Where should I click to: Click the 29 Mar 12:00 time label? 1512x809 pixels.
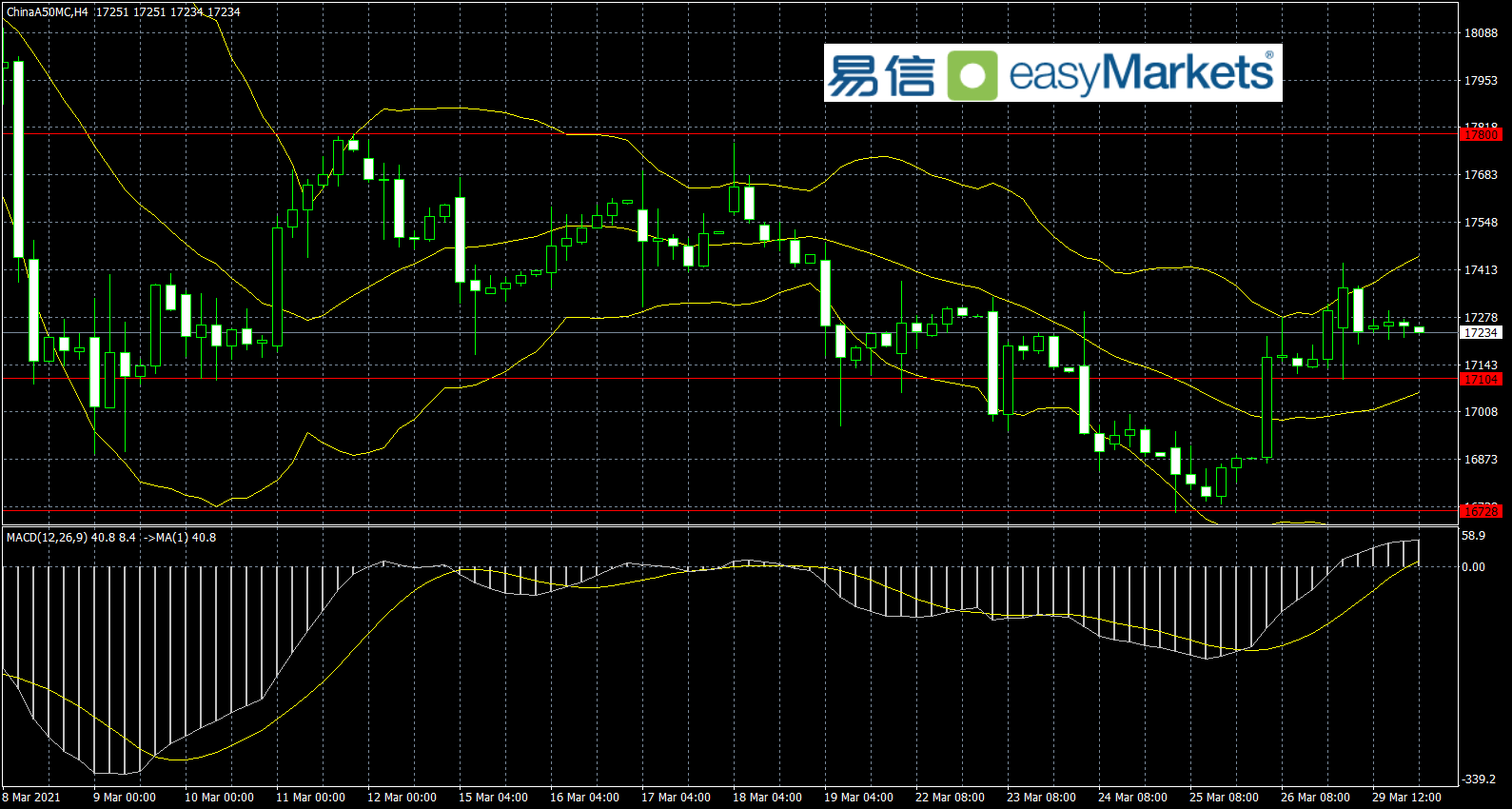[x=1406, y=798]
